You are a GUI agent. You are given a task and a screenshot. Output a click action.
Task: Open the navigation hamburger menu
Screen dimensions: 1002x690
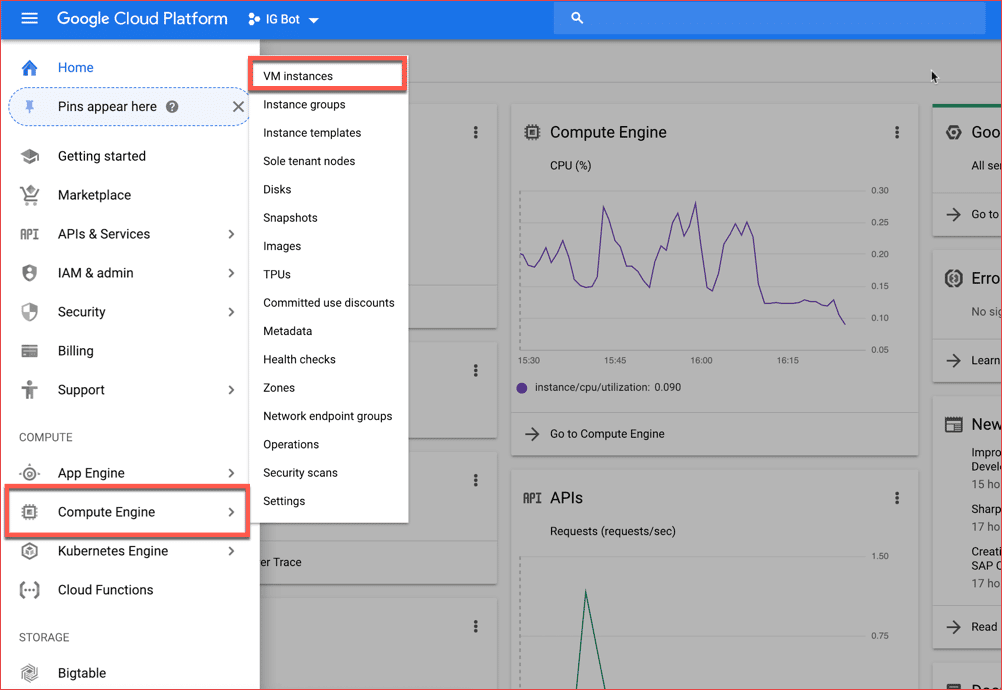(x=29, y=18)
